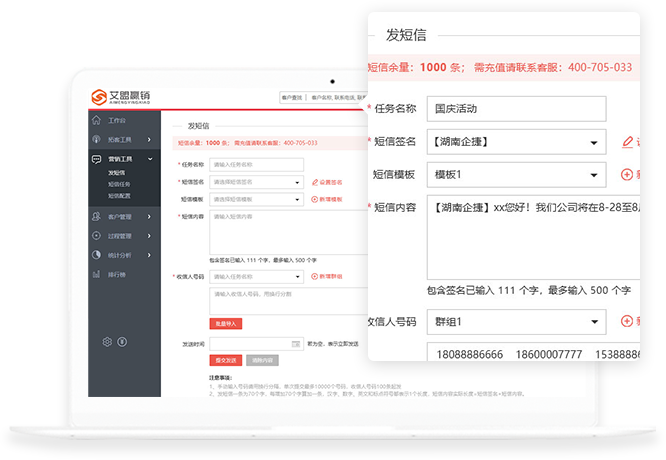The height and width of the screenshot is (460, 666).
Task: Select 短信任务 in the sidebar submenu
Action: pyautogui.click(x=119, y=184)
